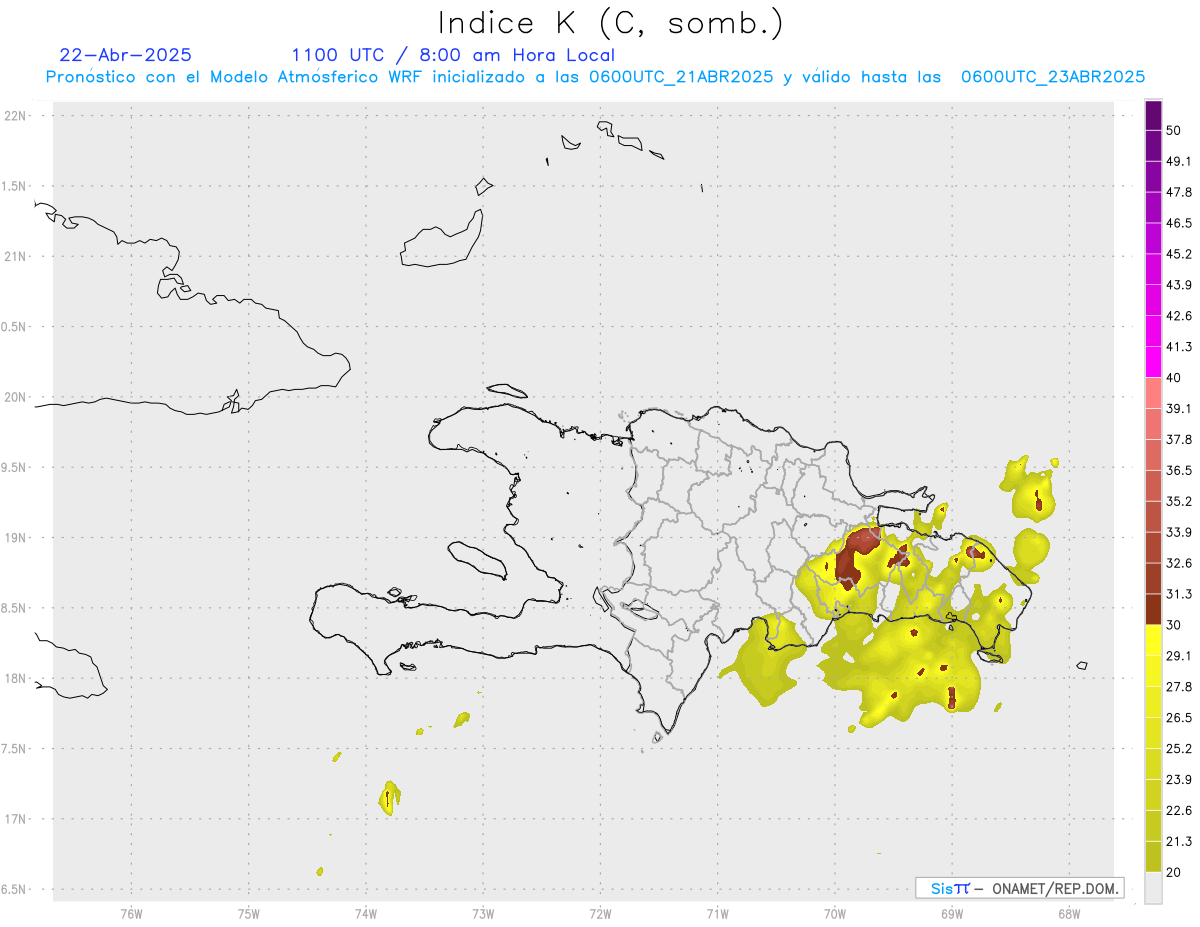Select the date text "22-Abr-2025"
The height and width of the screenshot is (927, 1200).
(126, 55)
